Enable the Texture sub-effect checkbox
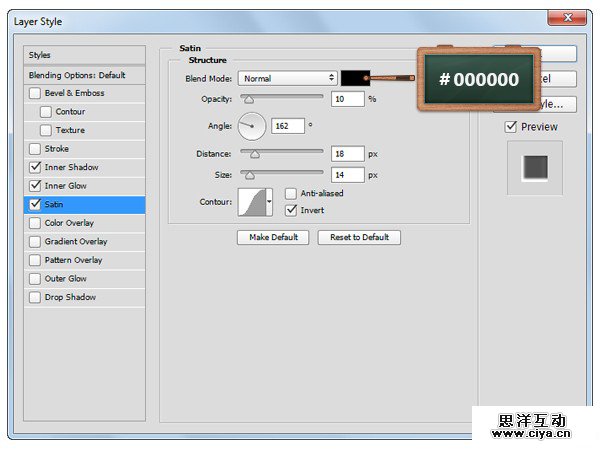Viewport: 600px width, 449px height. click(x=46, y=130)
